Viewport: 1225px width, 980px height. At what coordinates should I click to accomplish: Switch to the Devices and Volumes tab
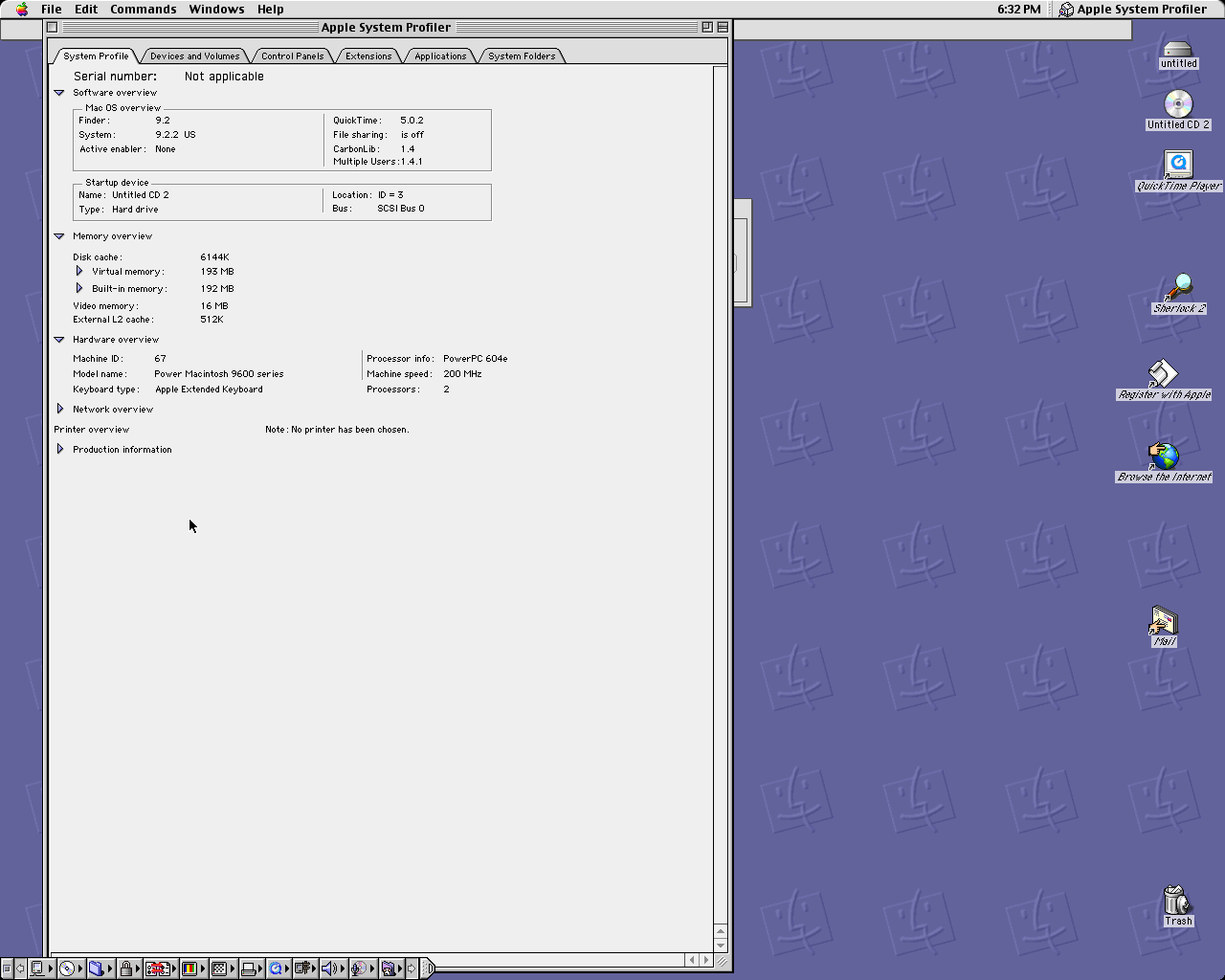pos(194,56)
